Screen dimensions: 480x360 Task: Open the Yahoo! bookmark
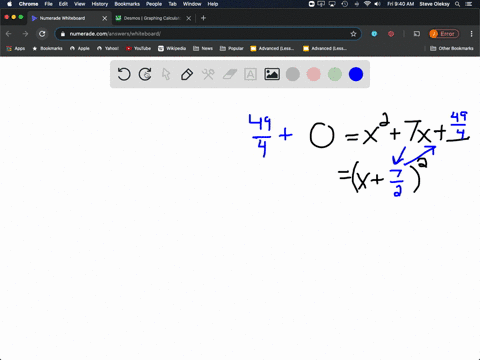(108, 48)
